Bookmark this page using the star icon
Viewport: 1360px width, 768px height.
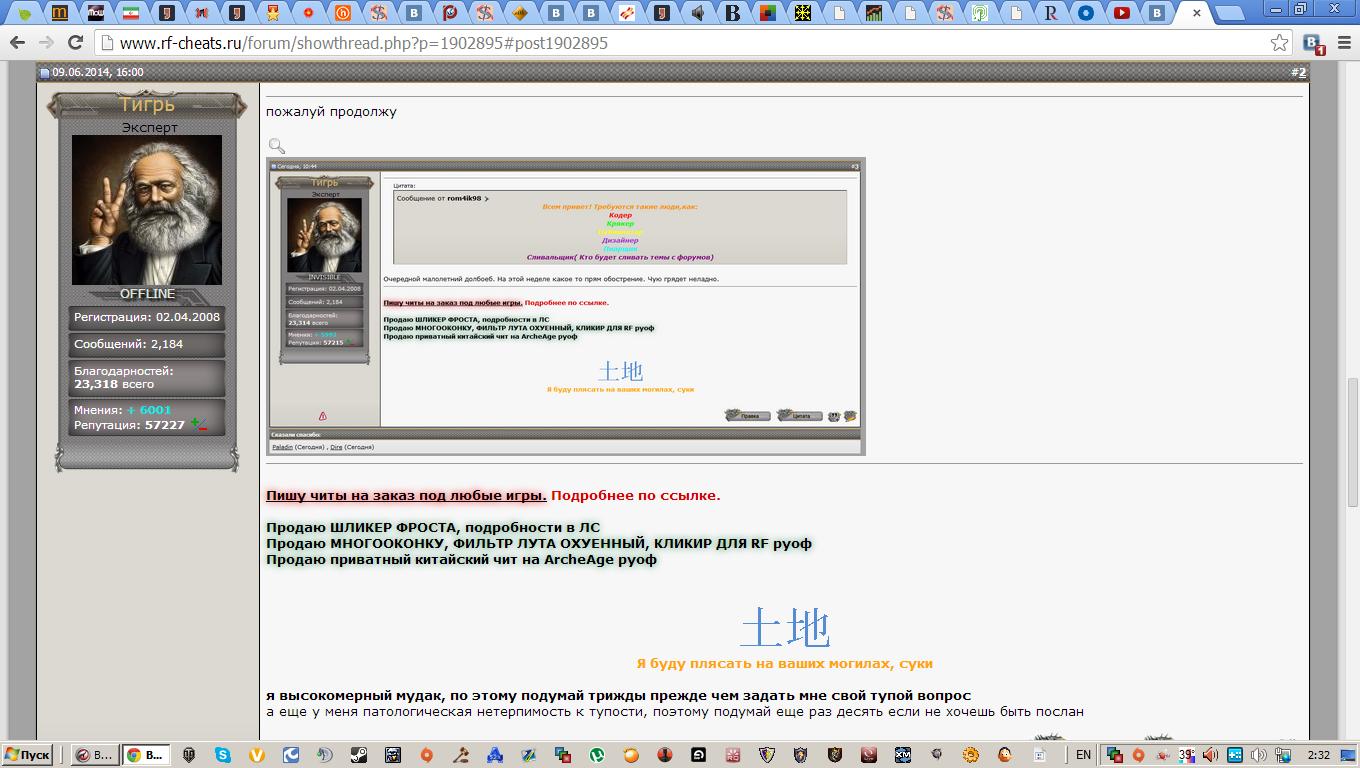pyautogui.click(x=1279, y=43)
